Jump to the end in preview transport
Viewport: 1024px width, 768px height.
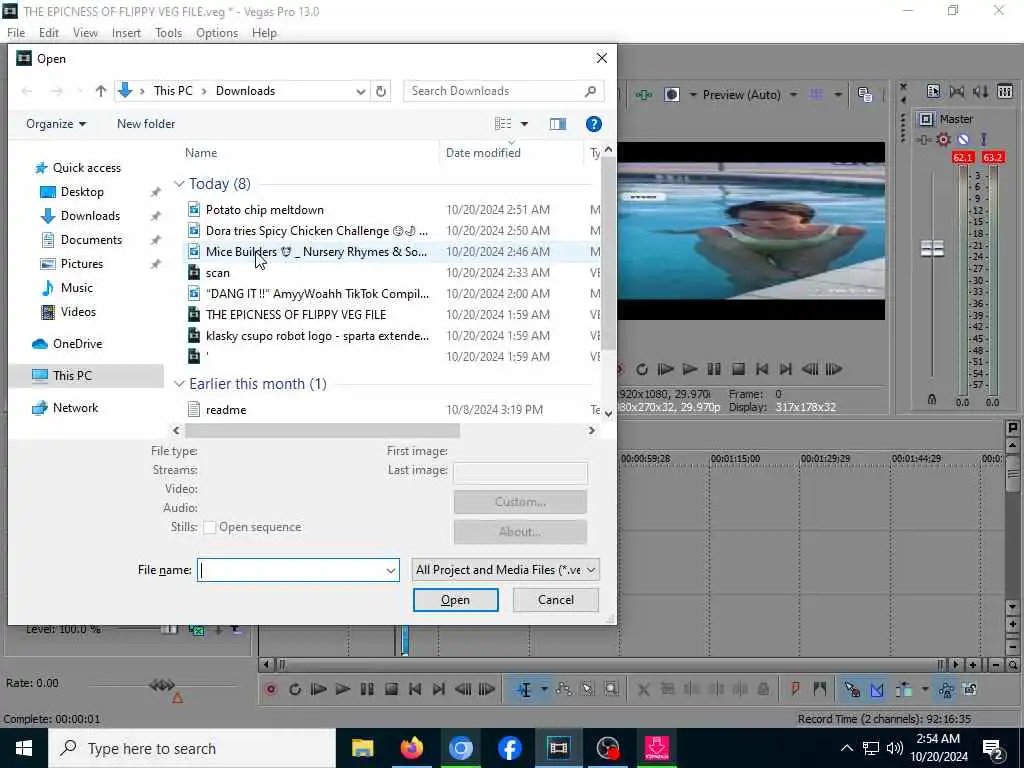786,370
